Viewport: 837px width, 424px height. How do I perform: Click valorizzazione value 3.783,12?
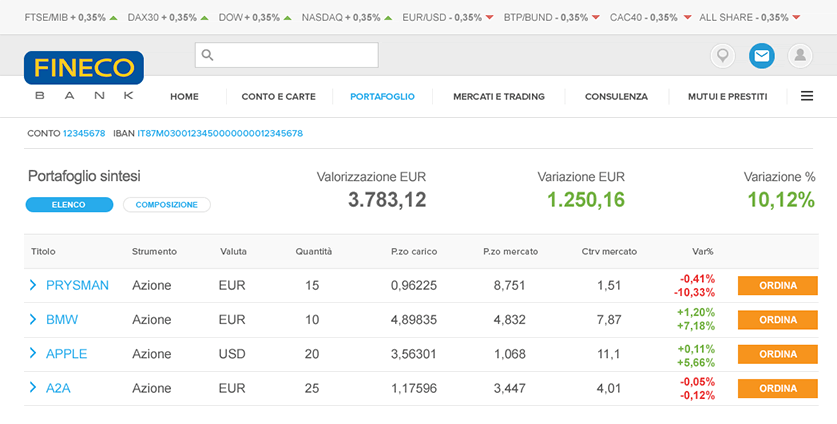387,200
